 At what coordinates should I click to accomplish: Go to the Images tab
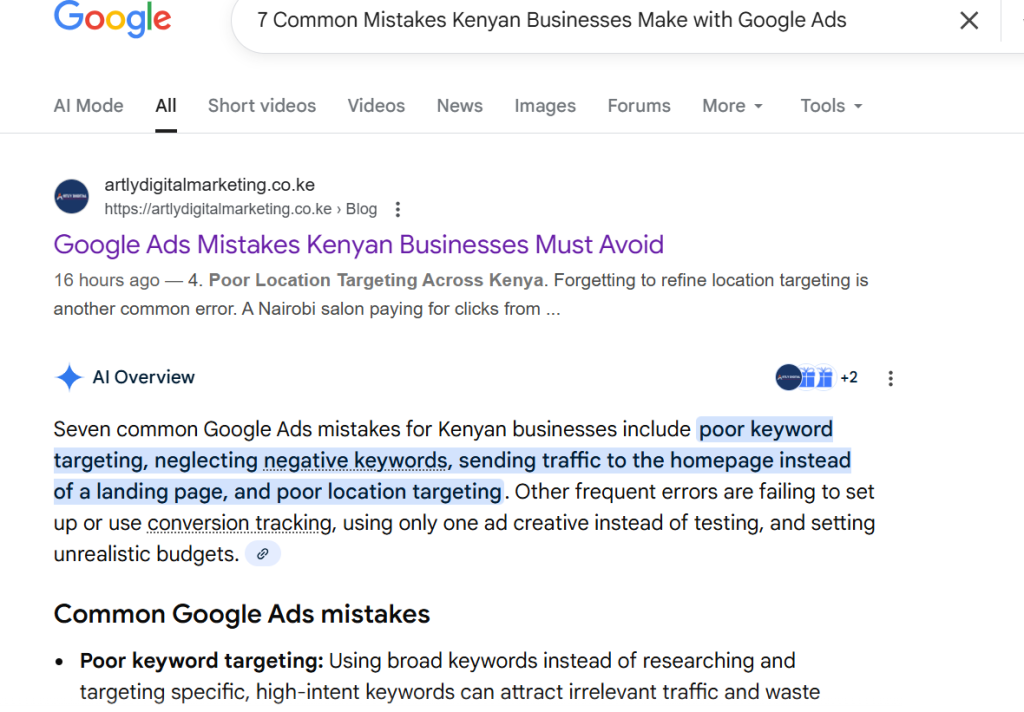click(545, 106)
